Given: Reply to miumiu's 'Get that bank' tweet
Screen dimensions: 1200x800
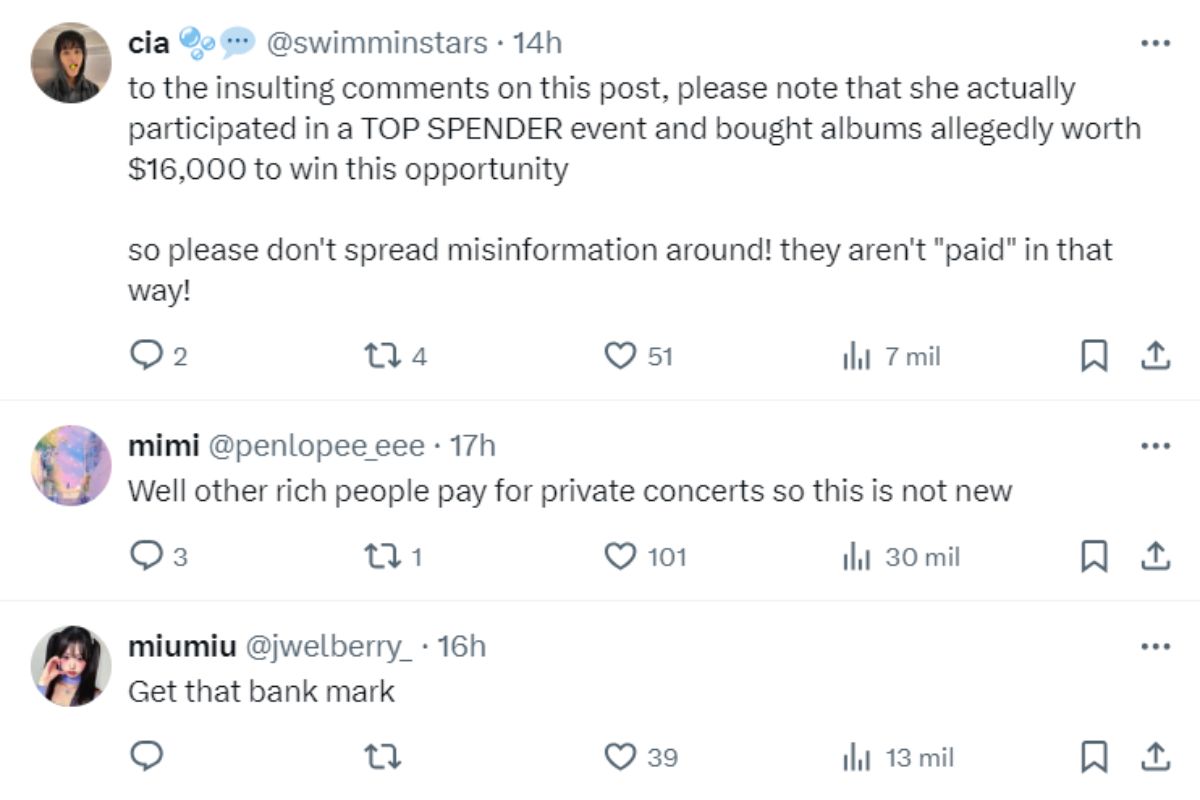Looking at the screenshot, I should click(147, 757).
